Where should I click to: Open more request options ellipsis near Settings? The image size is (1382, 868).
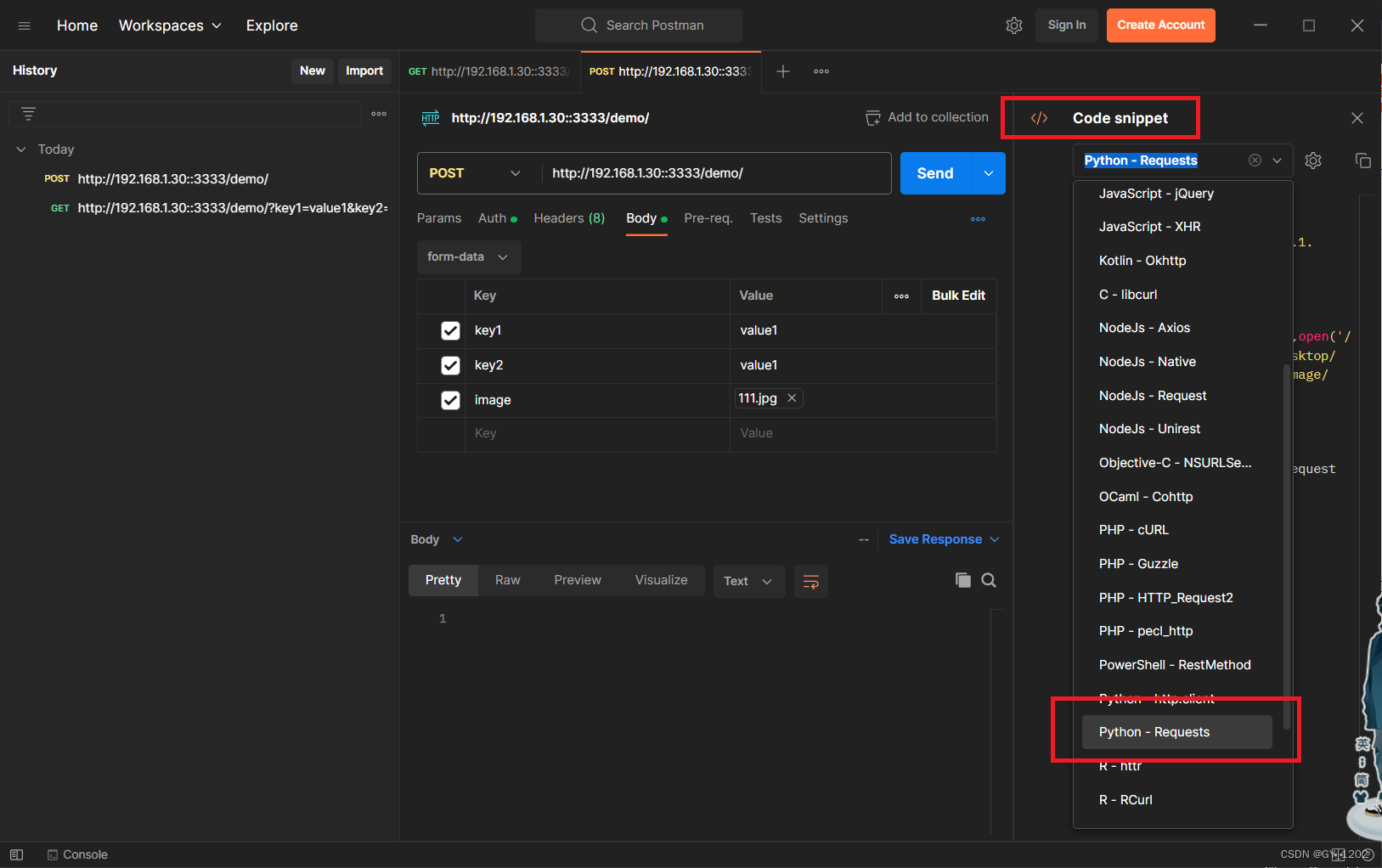(x=979, y=219)
